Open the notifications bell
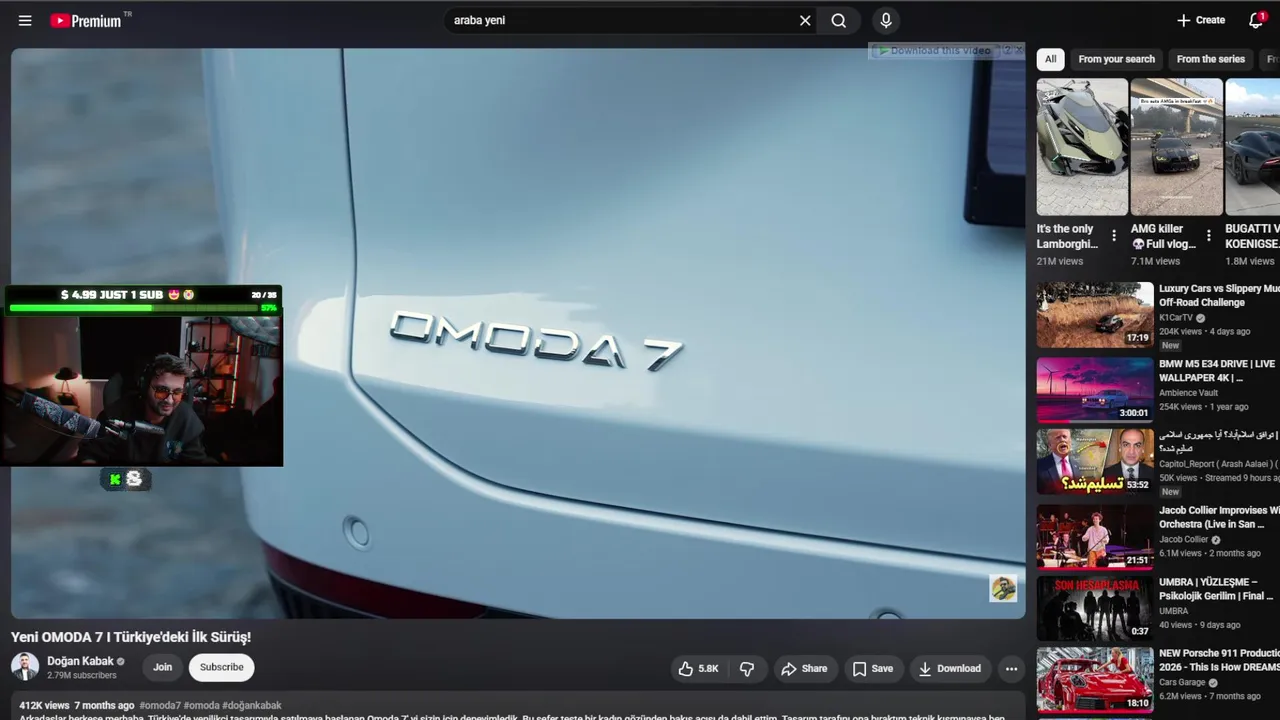Image resolution: width=1280 pixels, height=720 pixels. click(x=1257, y=20)
